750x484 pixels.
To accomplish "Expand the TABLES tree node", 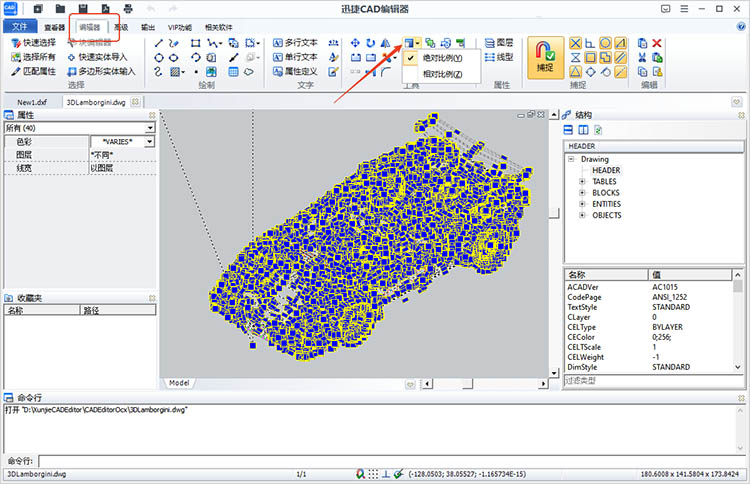I will [581, 181].
